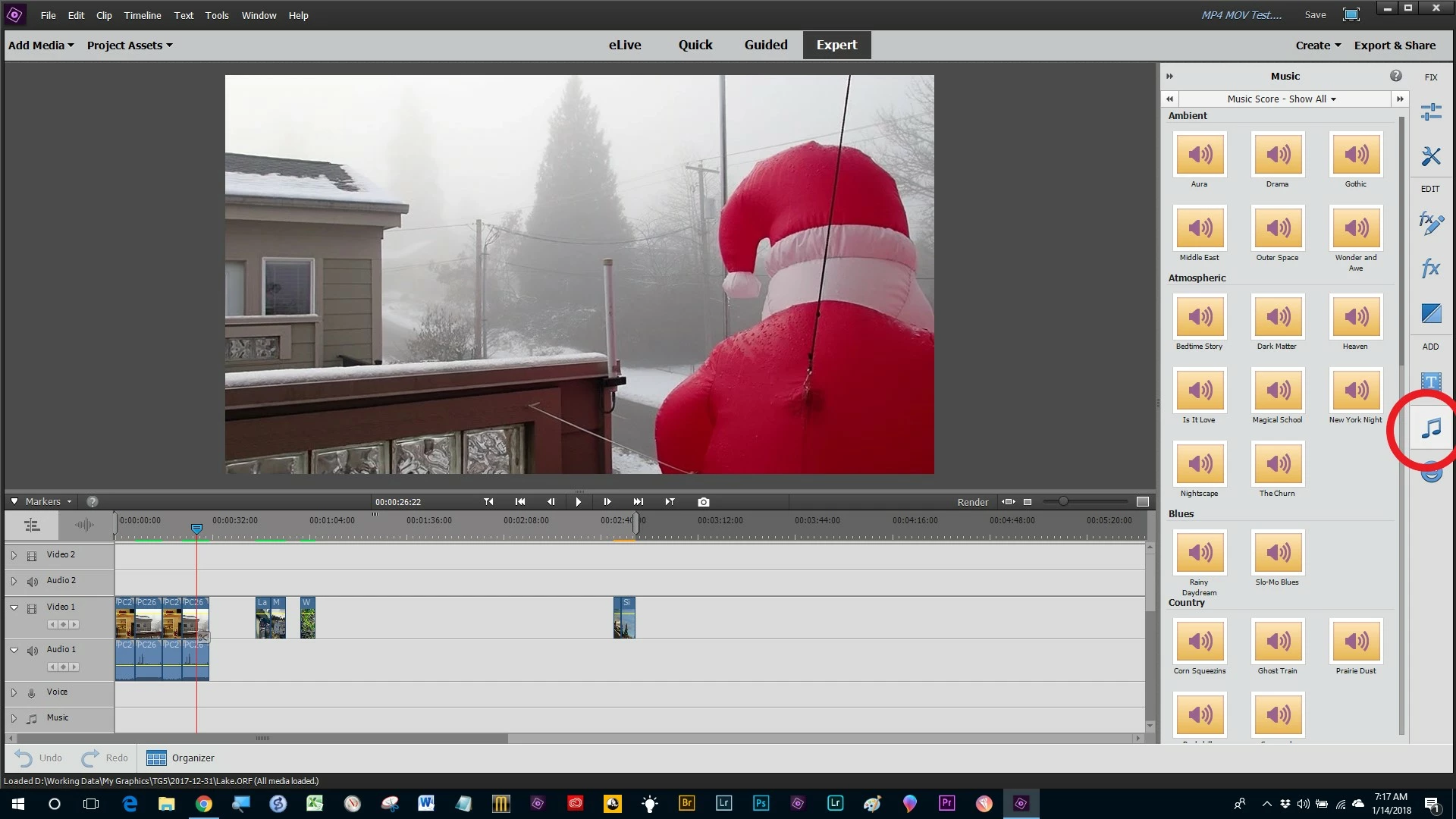Capture a freeze frame with camera icon
Screen dimensions: 1456x819
tap(703, 502)
